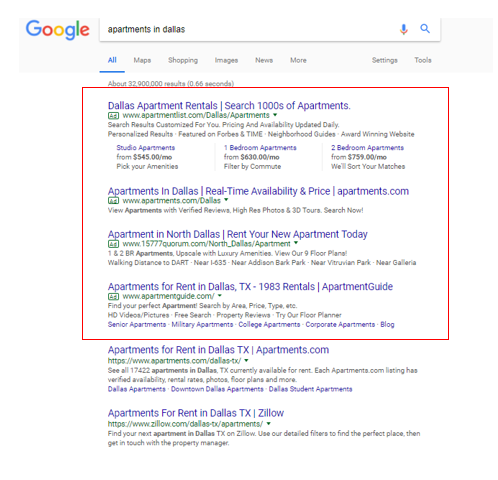Click Ad badge beside apartments.com/Dallas URL

click(113, 201)
